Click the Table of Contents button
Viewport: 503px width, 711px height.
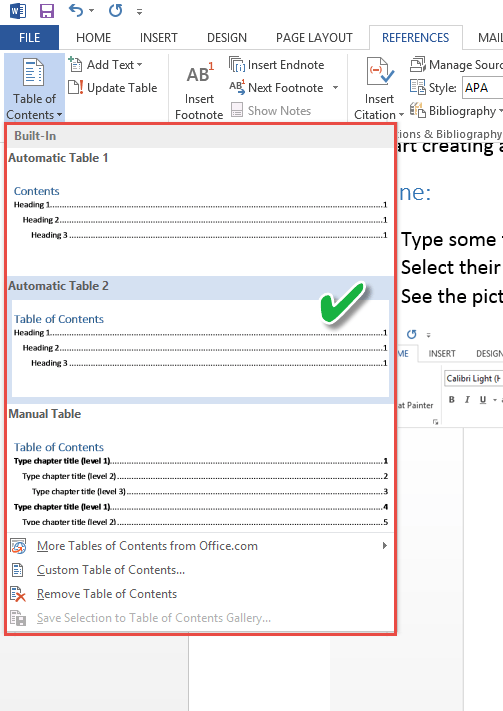tap(34, 88)
